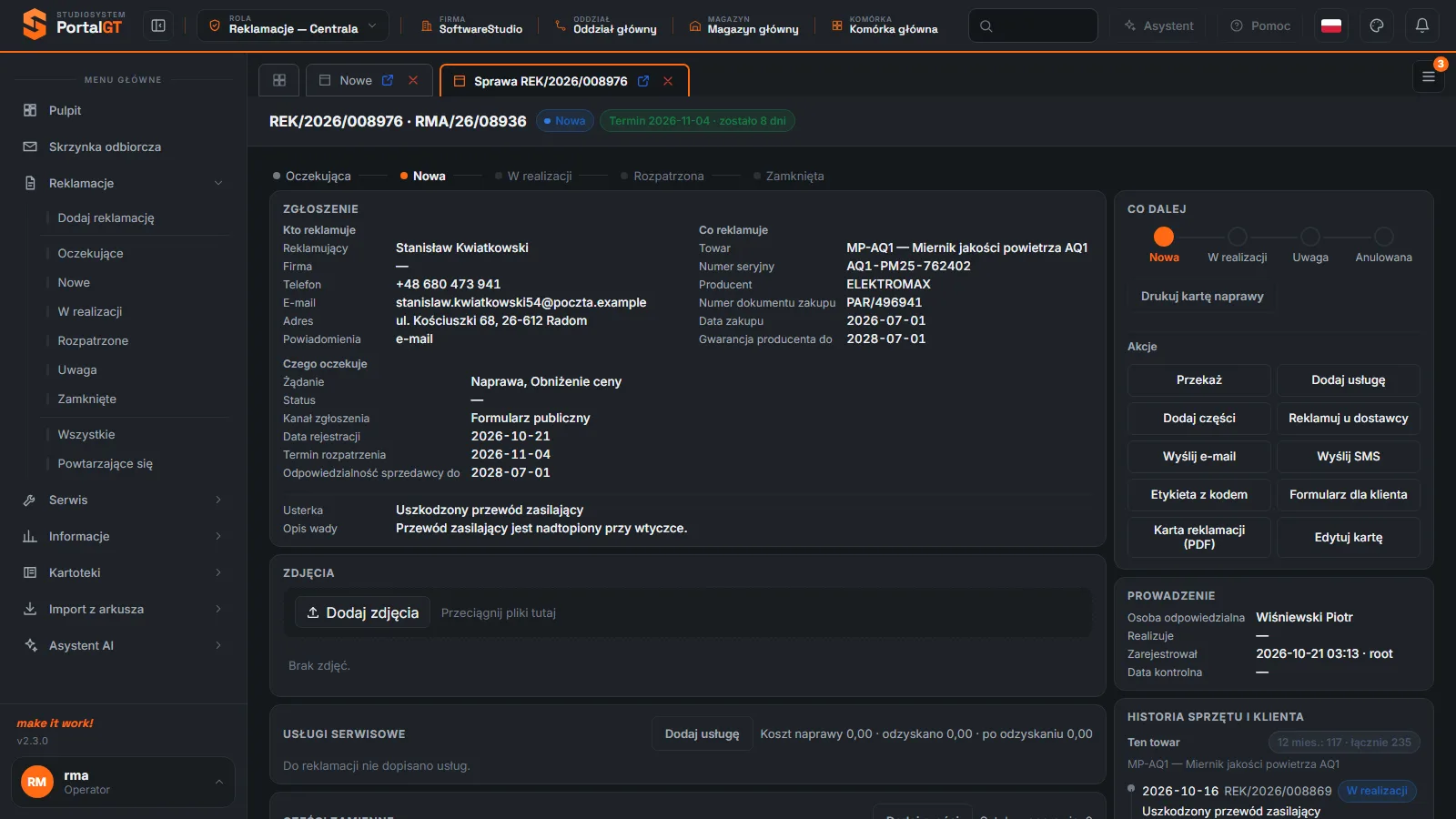
Task: Open history entry REK/2026/008869
Action: pos(1278,791)
